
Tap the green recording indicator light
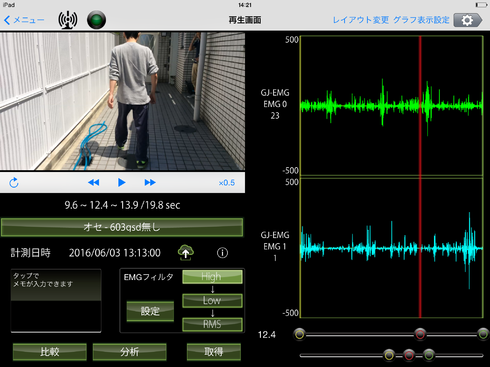point(96,20)
